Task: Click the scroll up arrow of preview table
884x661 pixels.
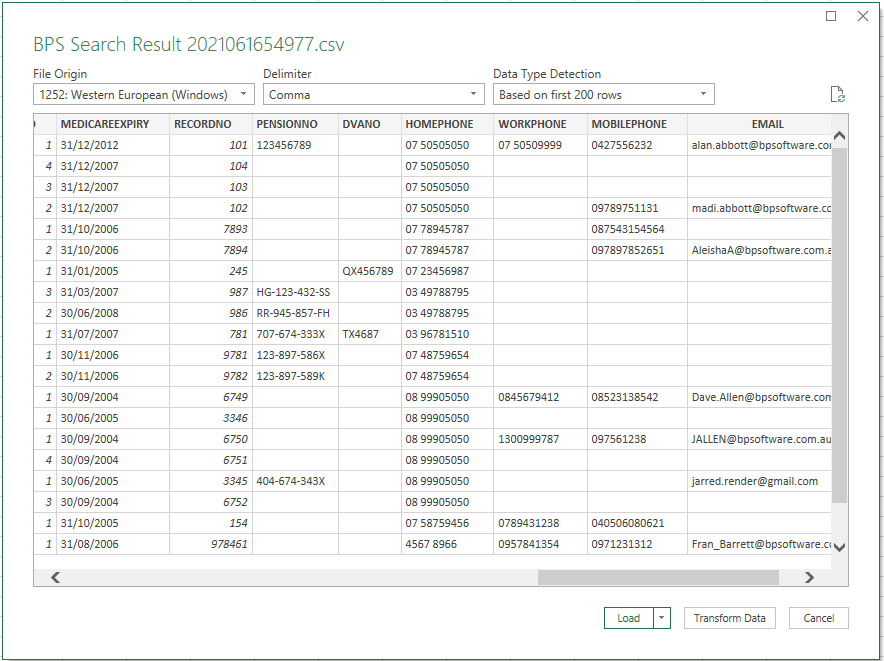Action: (839, 136)
